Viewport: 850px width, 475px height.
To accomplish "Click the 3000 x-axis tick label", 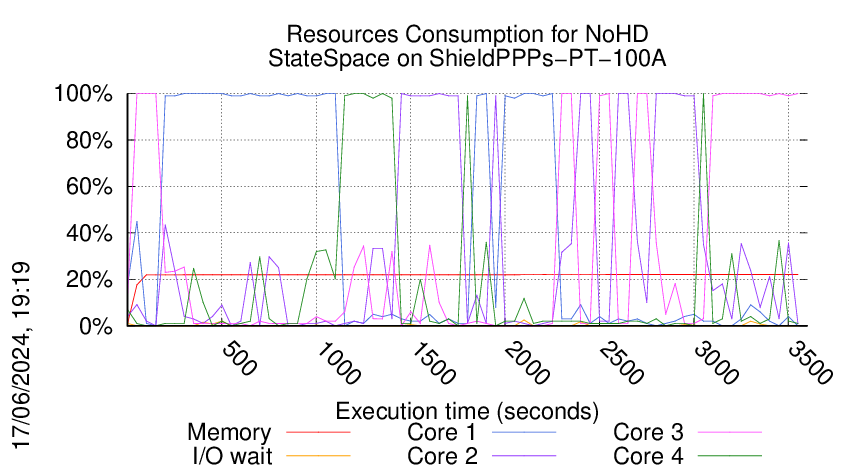I will click(x=716, y=363).
